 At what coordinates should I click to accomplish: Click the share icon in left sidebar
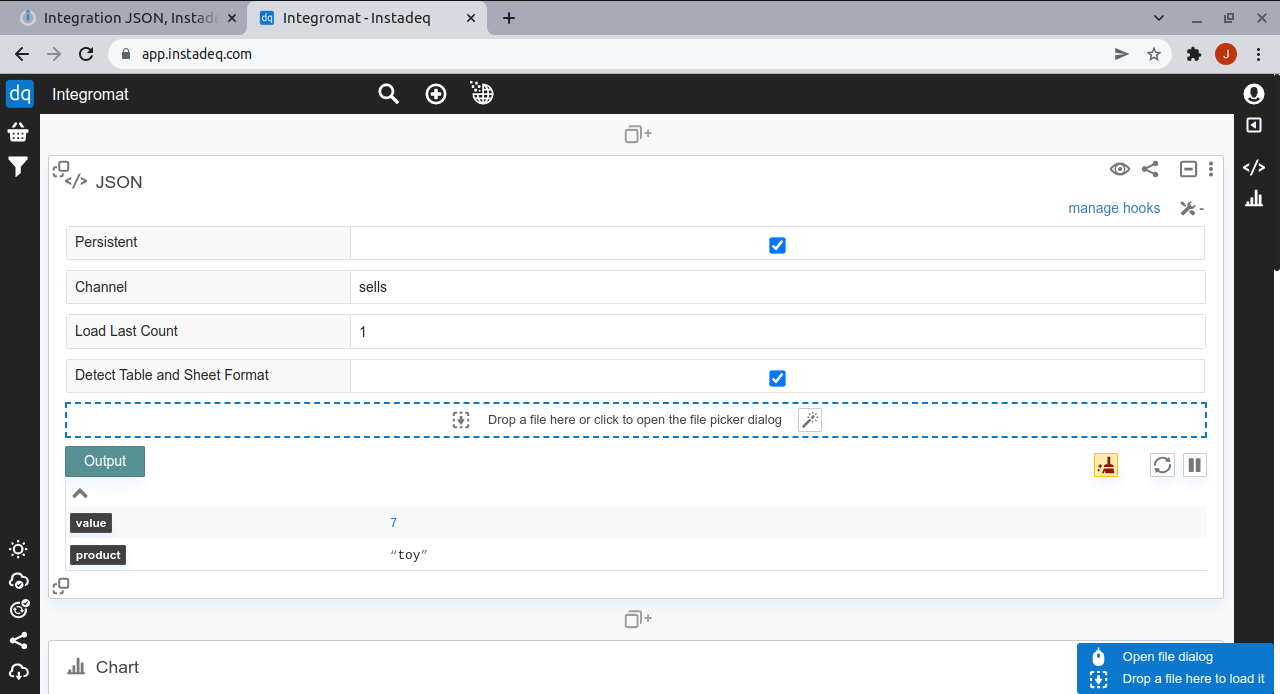[x=18, y=641]
